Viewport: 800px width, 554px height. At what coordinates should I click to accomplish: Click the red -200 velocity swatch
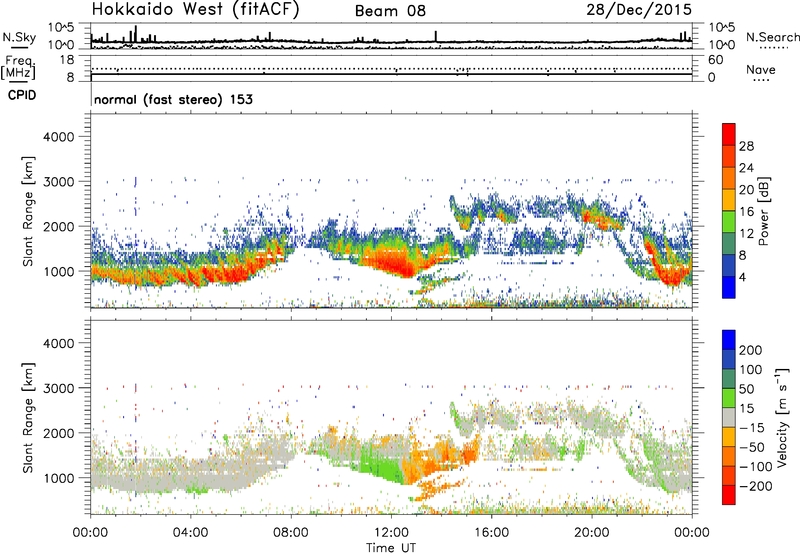pyautogui.click(x=729, y=495)
